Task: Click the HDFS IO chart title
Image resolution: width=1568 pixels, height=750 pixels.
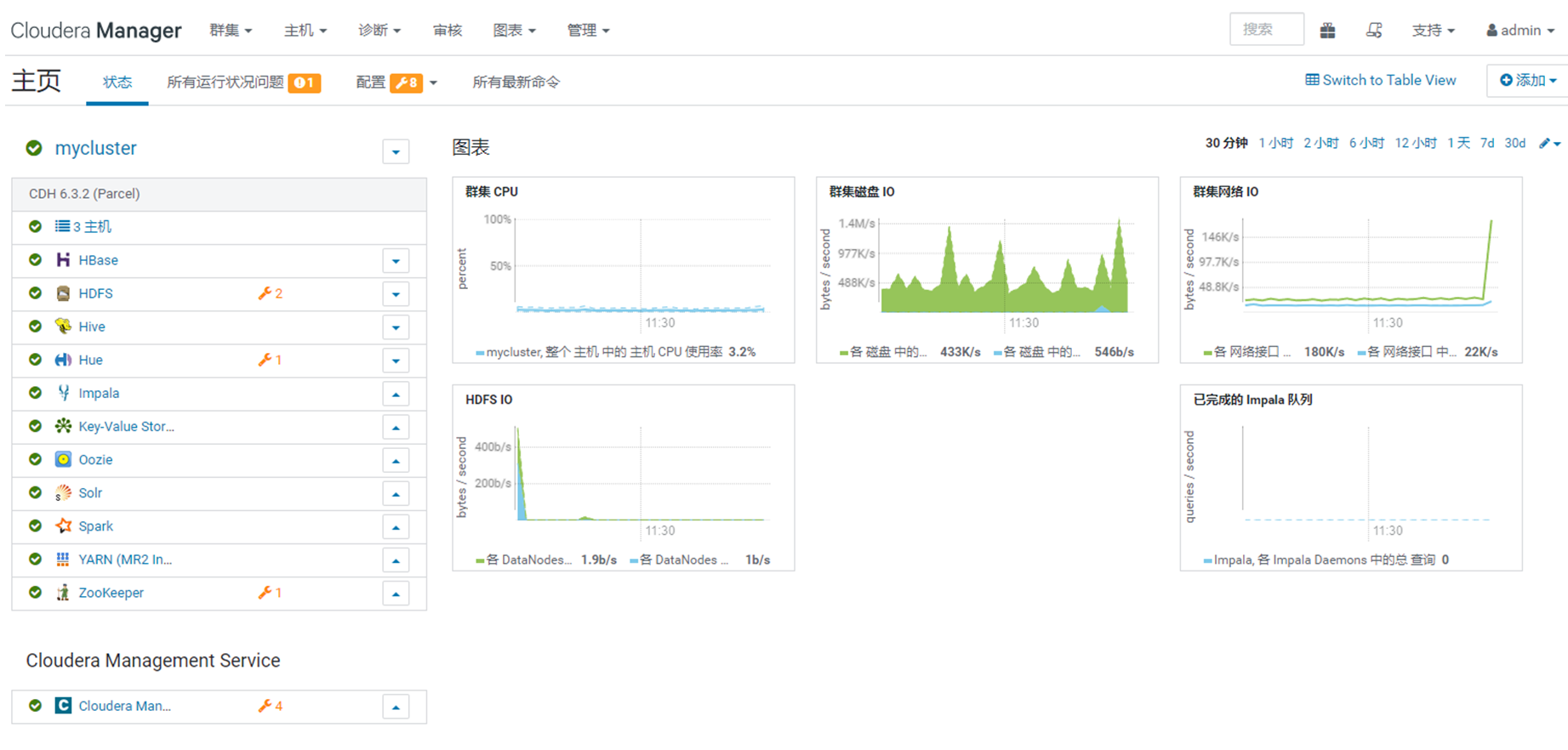Action: point(488,400)
